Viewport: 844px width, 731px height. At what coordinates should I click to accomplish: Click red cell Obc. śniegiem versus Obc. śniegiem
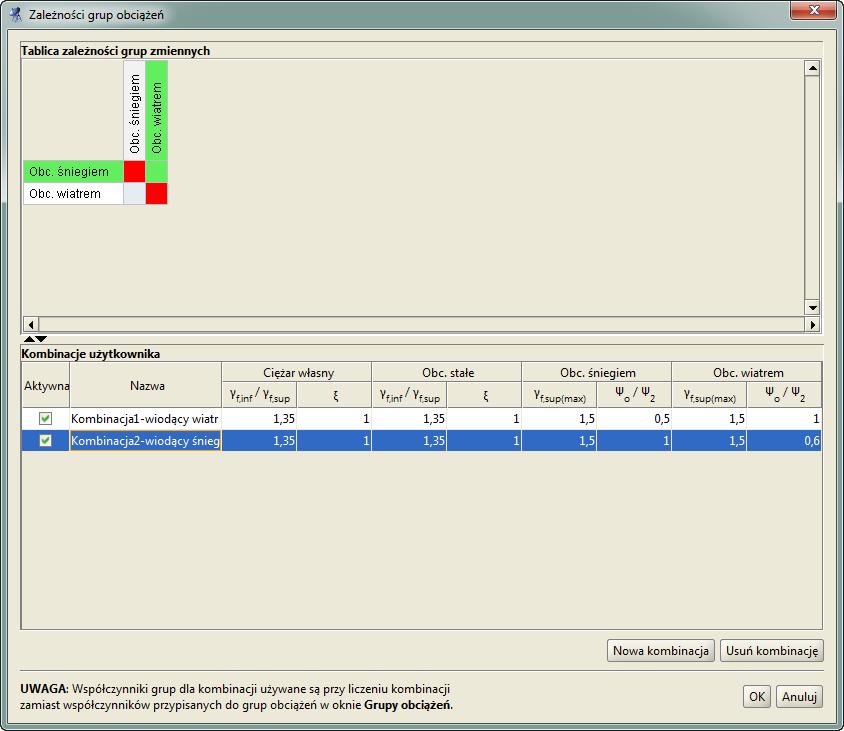[x=134, y=172]
